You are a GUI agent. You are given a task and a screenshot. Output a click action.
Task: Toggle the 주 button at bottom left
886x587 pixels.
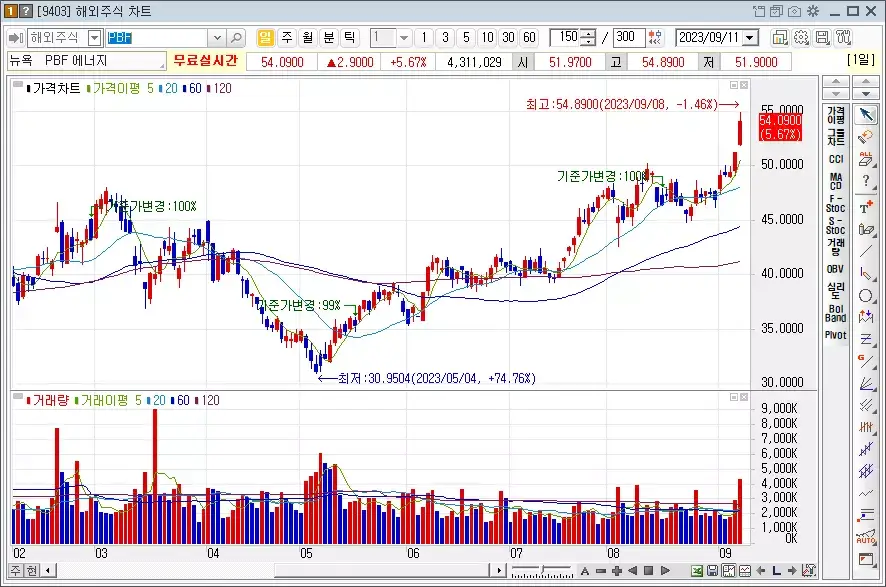pyautogui.click(x=16, y=571)
